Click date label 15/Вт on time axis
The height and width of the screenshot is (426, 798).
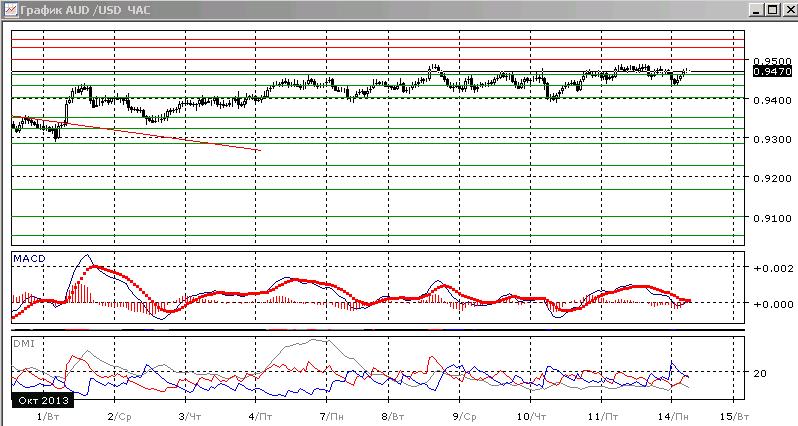tap(734, 417)
